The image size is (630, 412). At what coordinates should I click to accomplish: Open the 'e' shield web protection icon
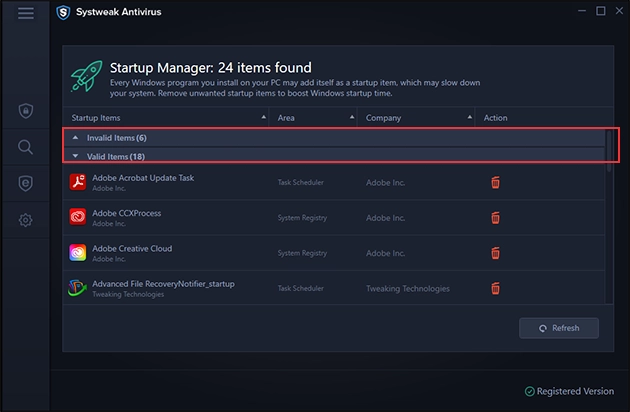(x=26, y=183)
